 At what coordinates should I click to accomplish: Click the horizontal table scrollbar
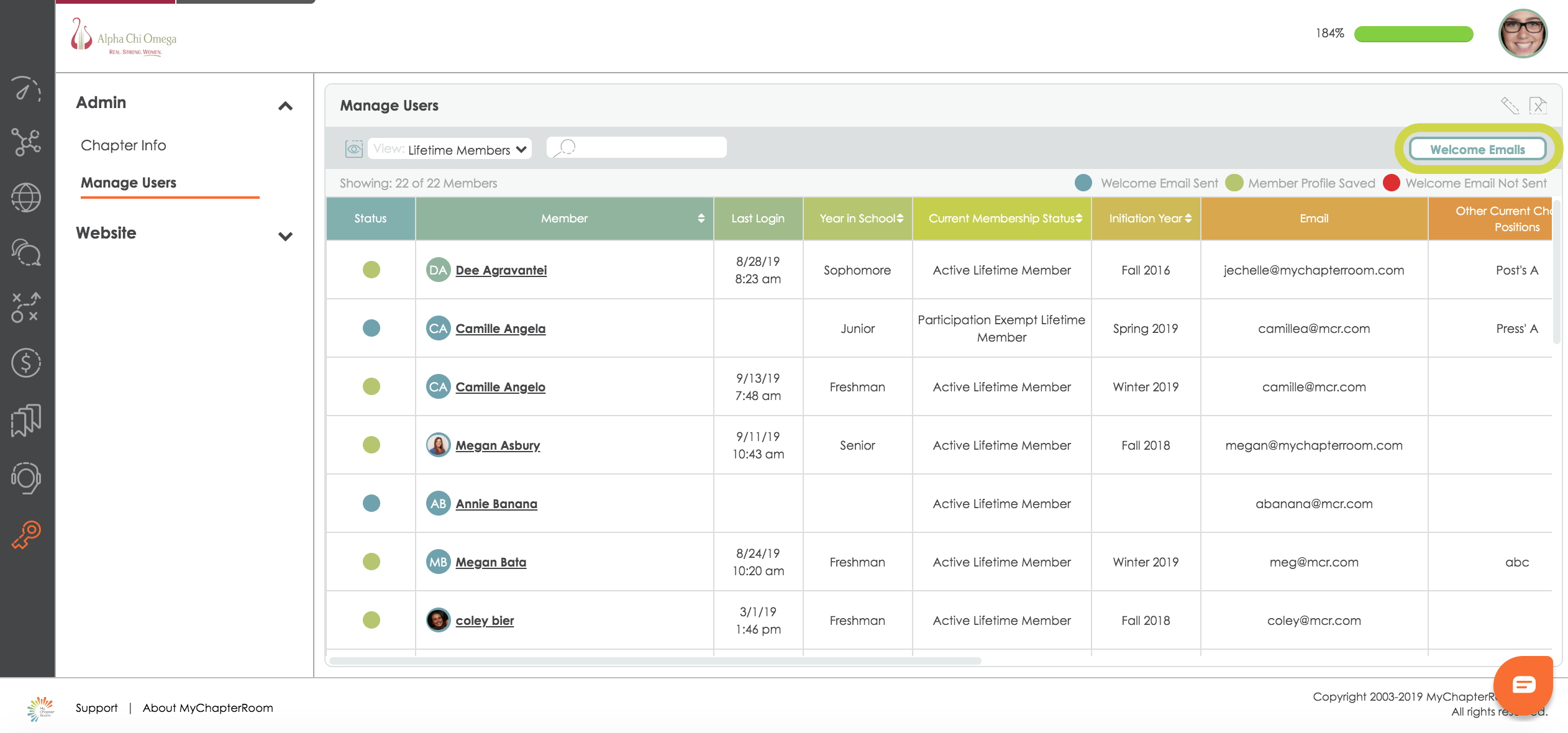click(655, 661)
